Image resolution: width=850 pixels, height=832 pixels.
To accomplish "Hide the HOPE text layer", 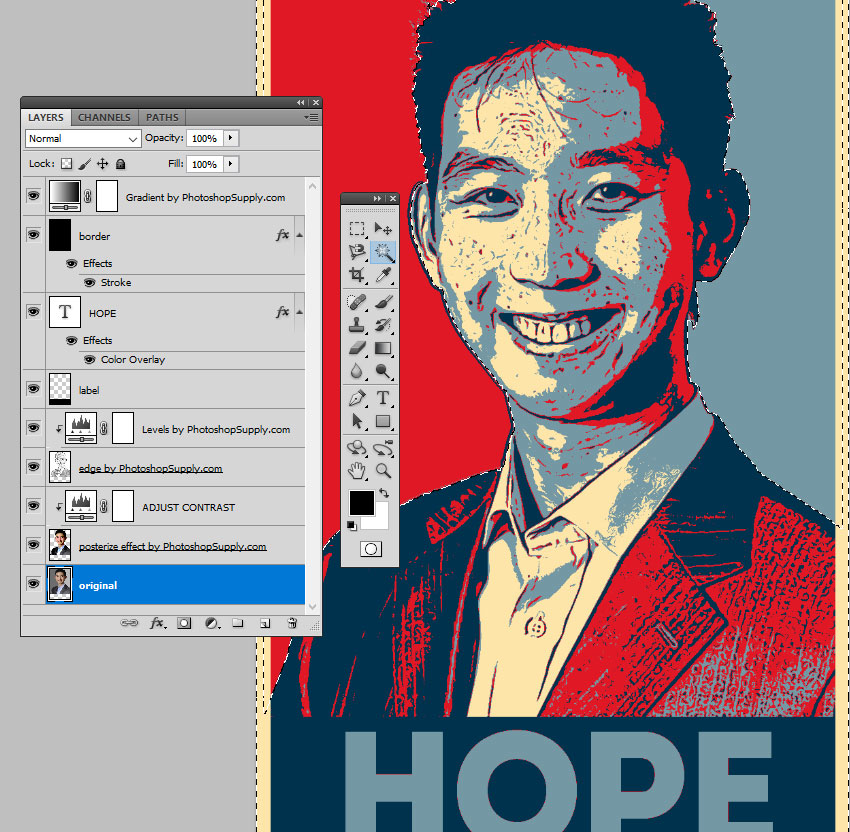I will pyautogui.click(x=34, y=312).
